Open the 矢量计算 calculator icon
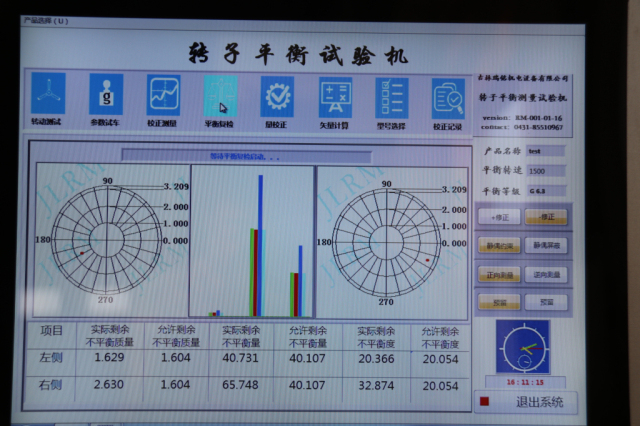The width and height of the screenshot is (640, 426). (335, 98)
